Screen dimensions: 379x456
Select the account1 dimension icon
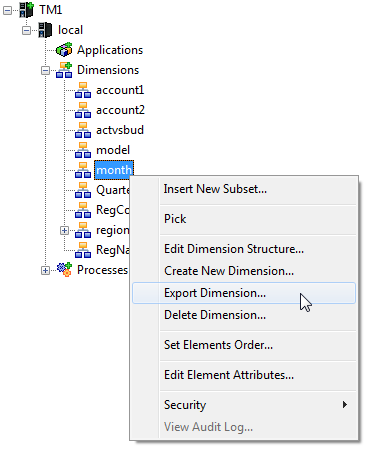pyautogui.click(x=83, y=90)
